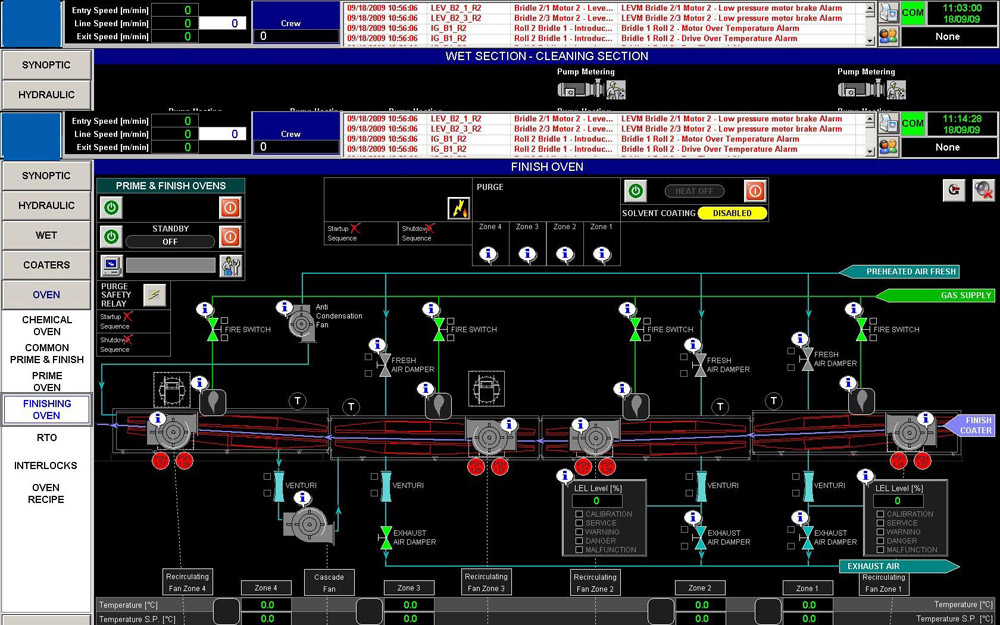Image resolution: width=1000 pixels, height=625 pixels.
Task: Click the Purge Safety Relay lightning icon
Action: [x=154, y=295]
